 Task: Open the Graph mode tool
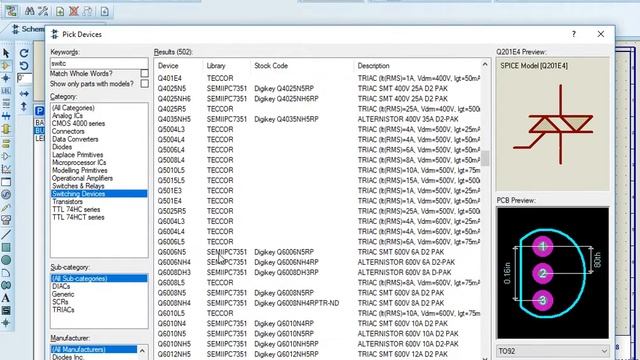tap(6, 169)
